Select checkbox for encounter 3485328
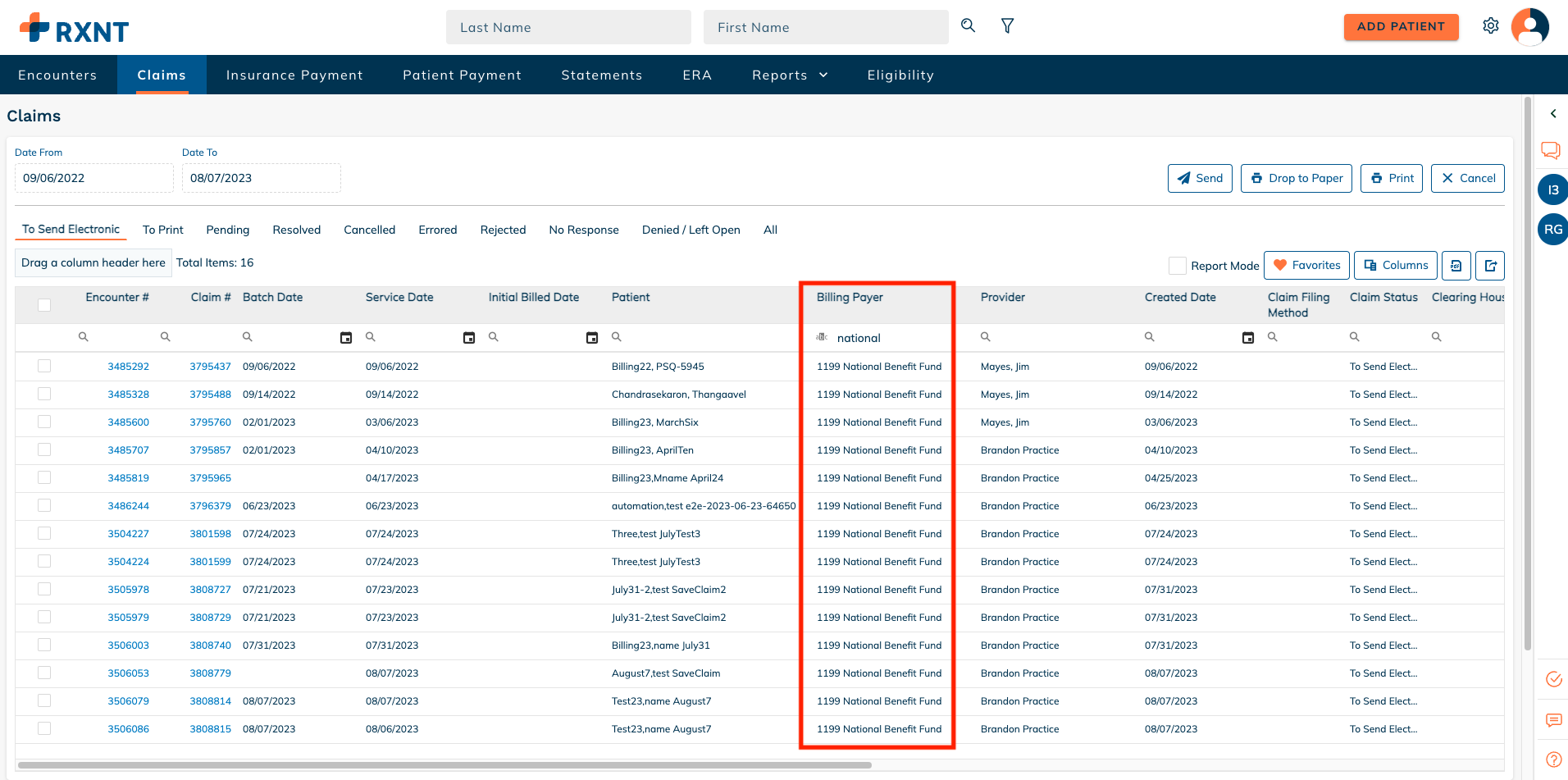Screen dimensions: 1568x780 coord(44,394)
